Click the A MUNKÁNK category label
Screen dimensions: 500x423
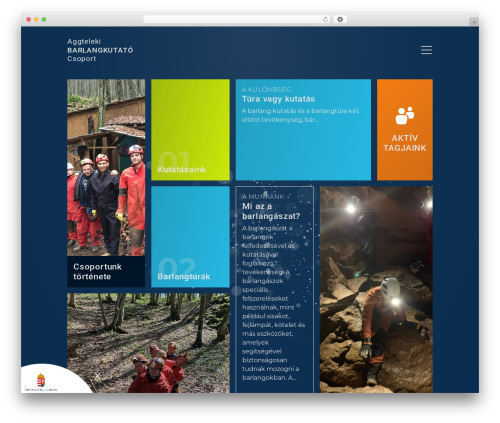click(x=263, y=196)
